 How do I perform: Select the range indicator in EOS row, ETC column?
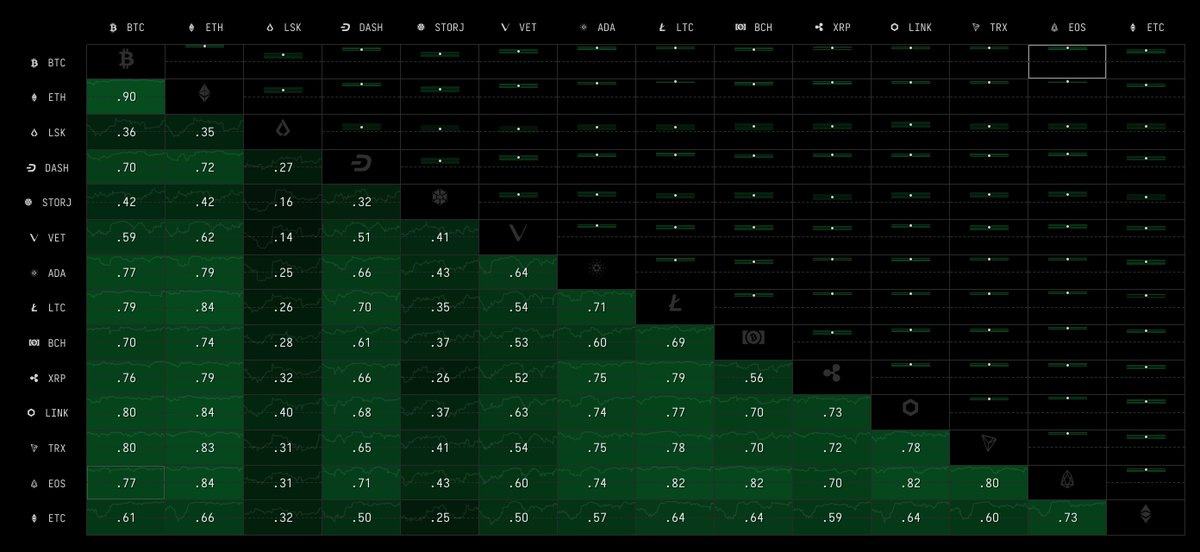click(x=1146, y=470)
